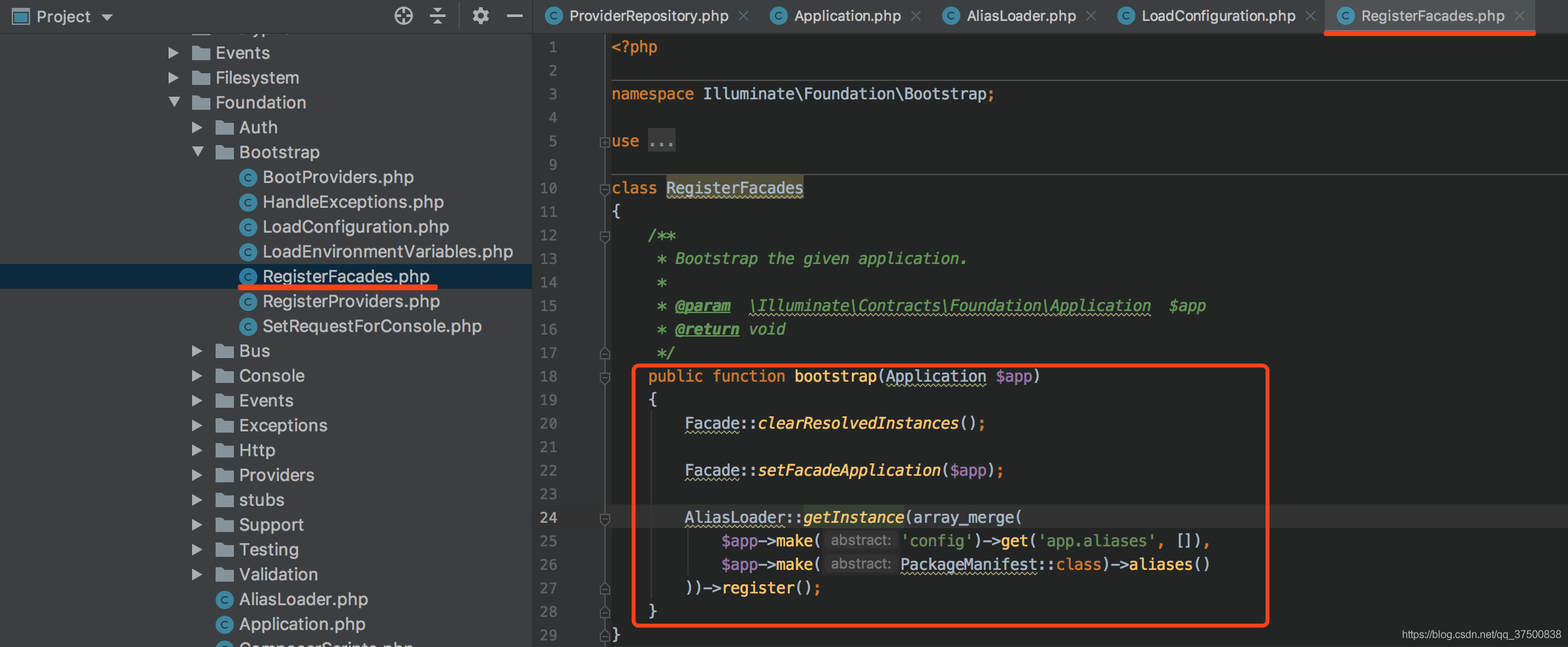Close the LoadConfiguration.php tab
1568x647 pixels.
pyautogui.click(x=1311, y=16)
